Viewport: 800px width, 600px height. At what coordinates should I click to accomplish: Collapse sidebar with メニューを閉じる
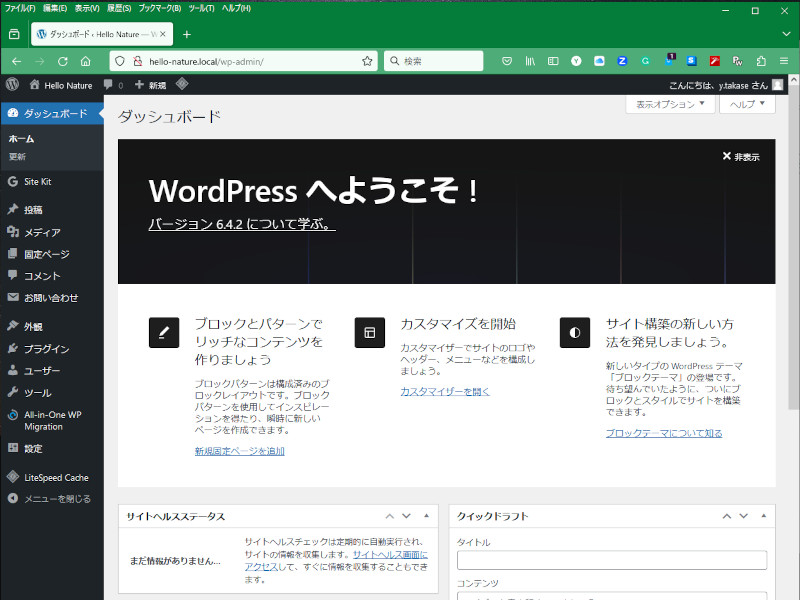click(56, 499)
